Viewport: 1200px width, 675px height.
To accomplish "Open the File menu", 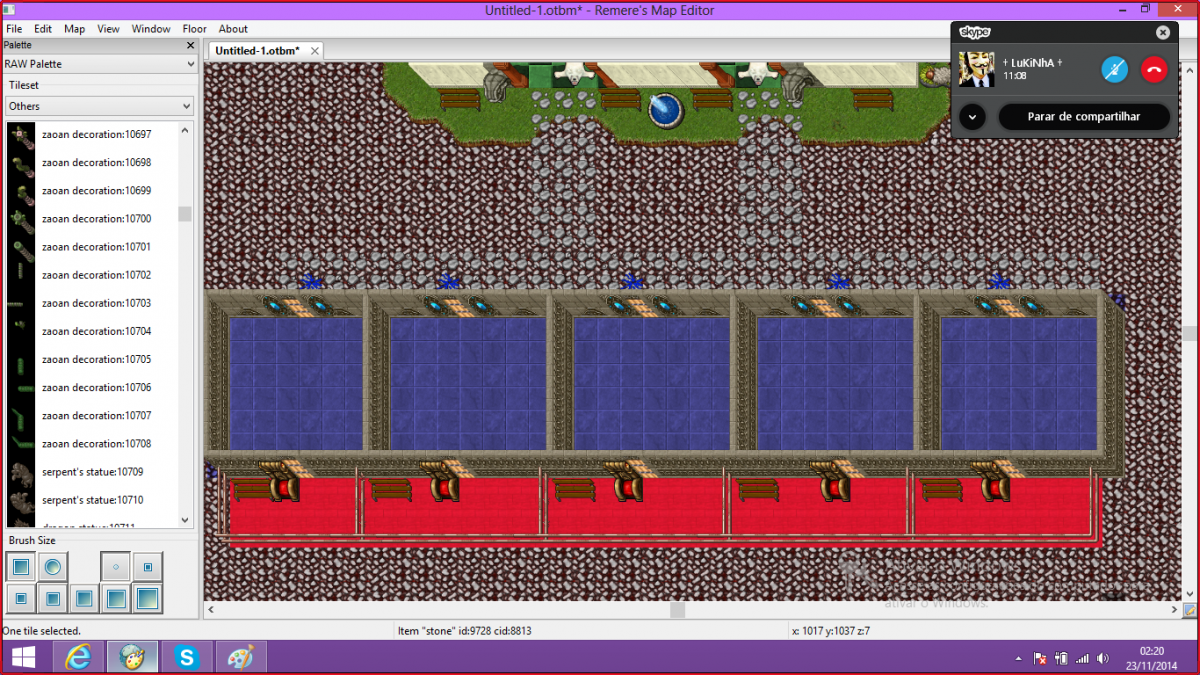I will click(x=14, y=29).
